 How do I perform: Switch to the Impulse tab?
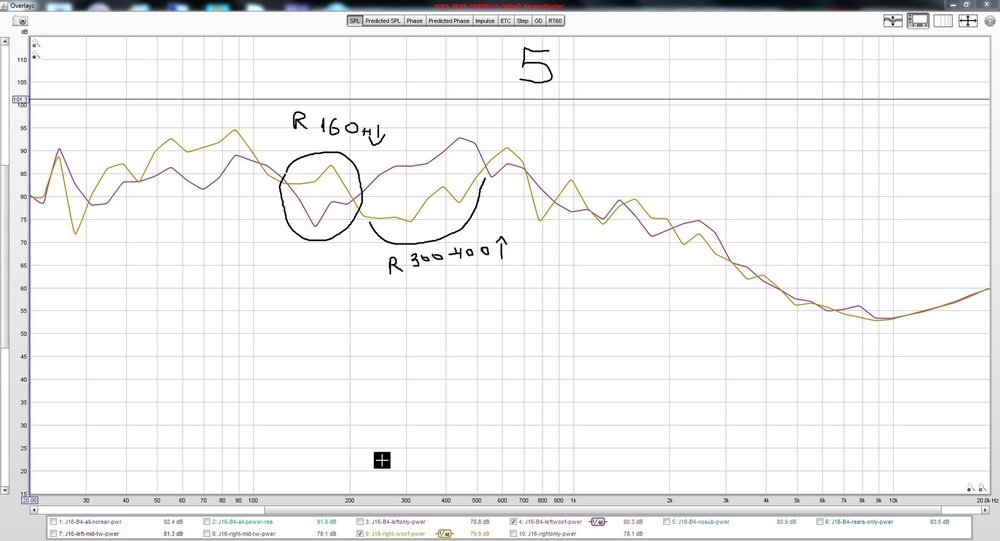pyautogui.click(x=485, y=21)
